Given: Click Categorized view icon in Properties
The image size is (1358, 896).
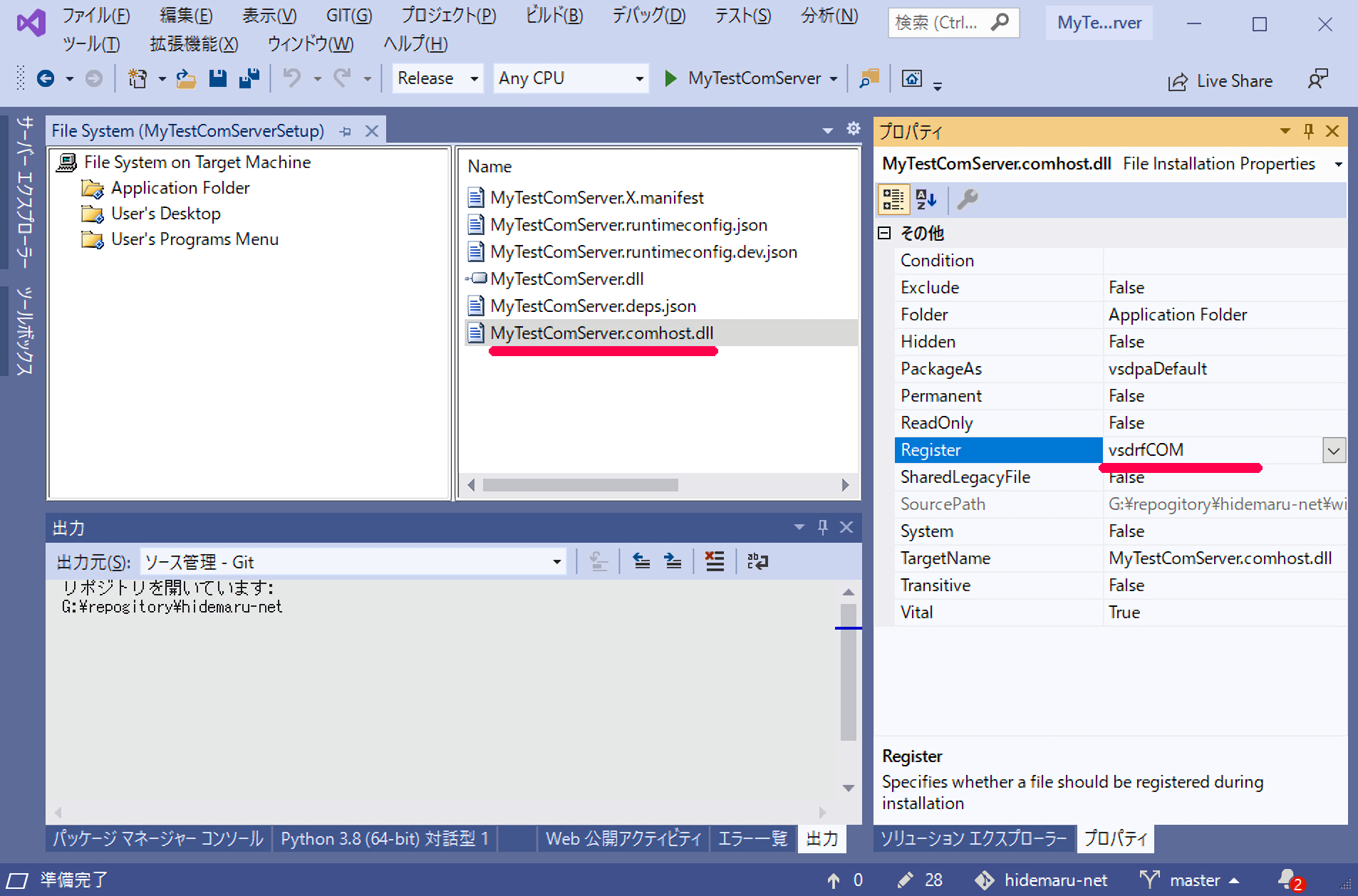Looking at the screenshot, I should [893, 200].
